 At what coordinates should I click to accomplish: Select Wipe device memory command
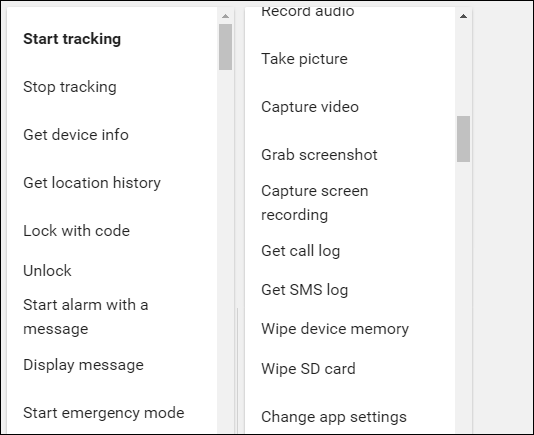335,329
